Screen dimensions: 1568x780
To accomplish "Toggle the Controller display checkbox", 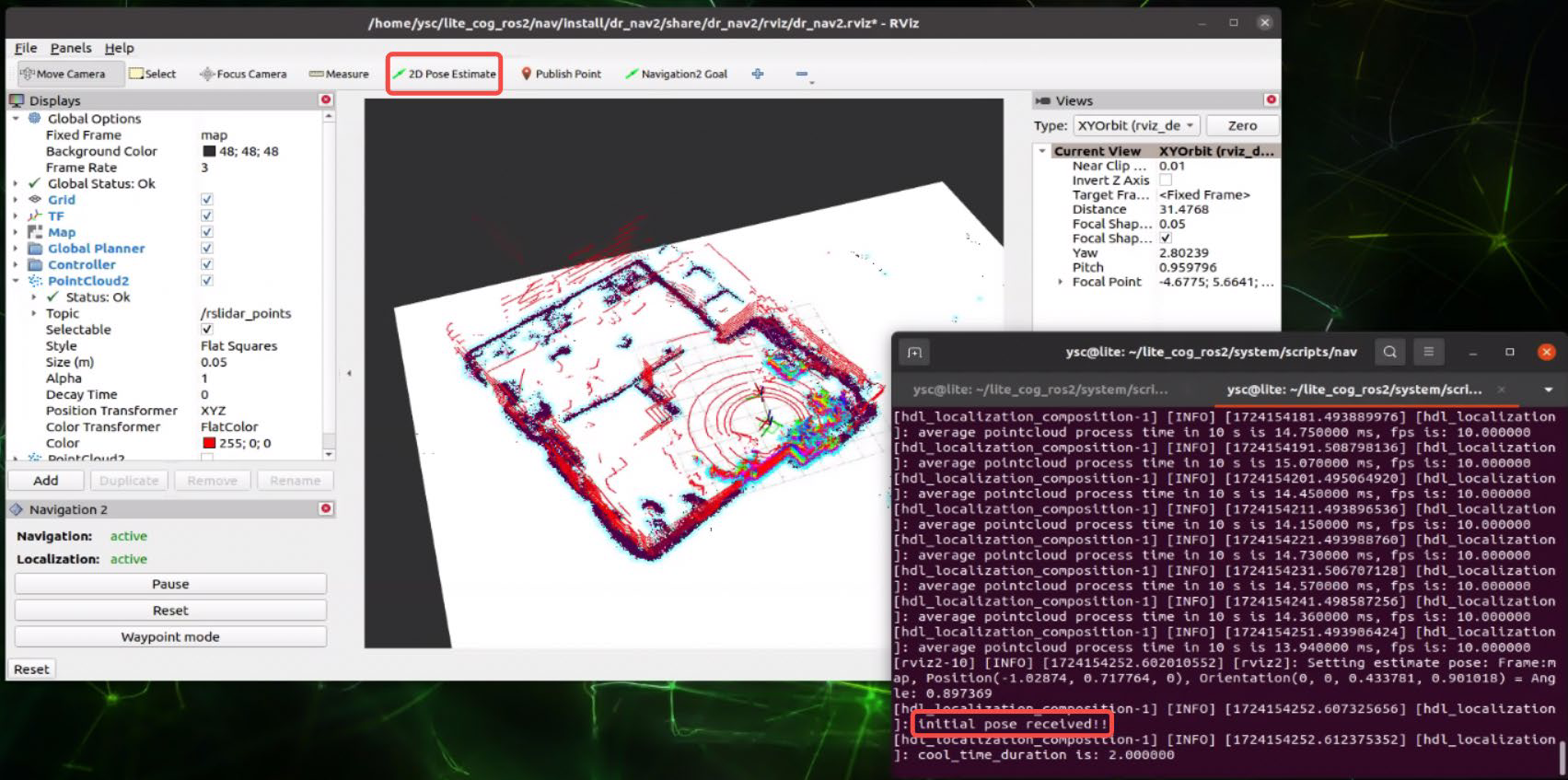I will (x=206, y=264).
